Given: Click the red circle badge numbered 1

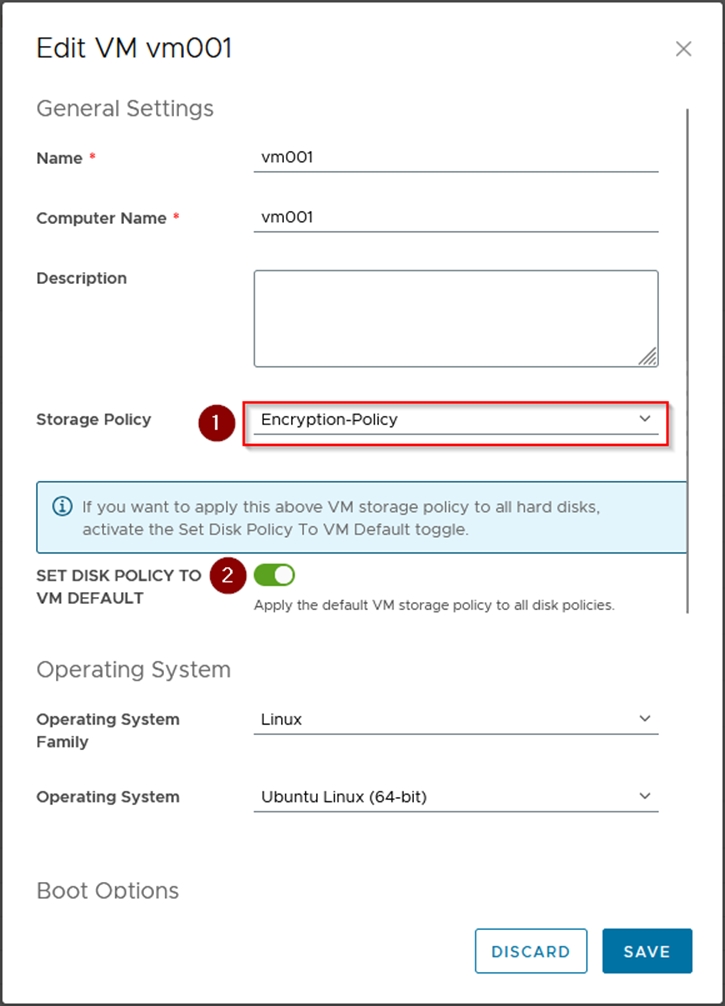Looking at the screenshot, I should click(215, 423).
